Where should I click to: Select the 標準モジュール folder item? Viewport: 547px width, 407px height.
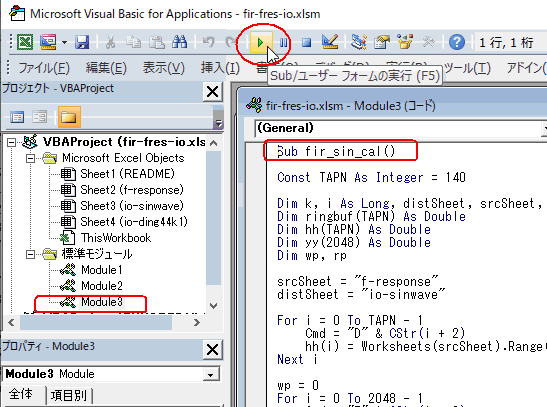[97, 254]
